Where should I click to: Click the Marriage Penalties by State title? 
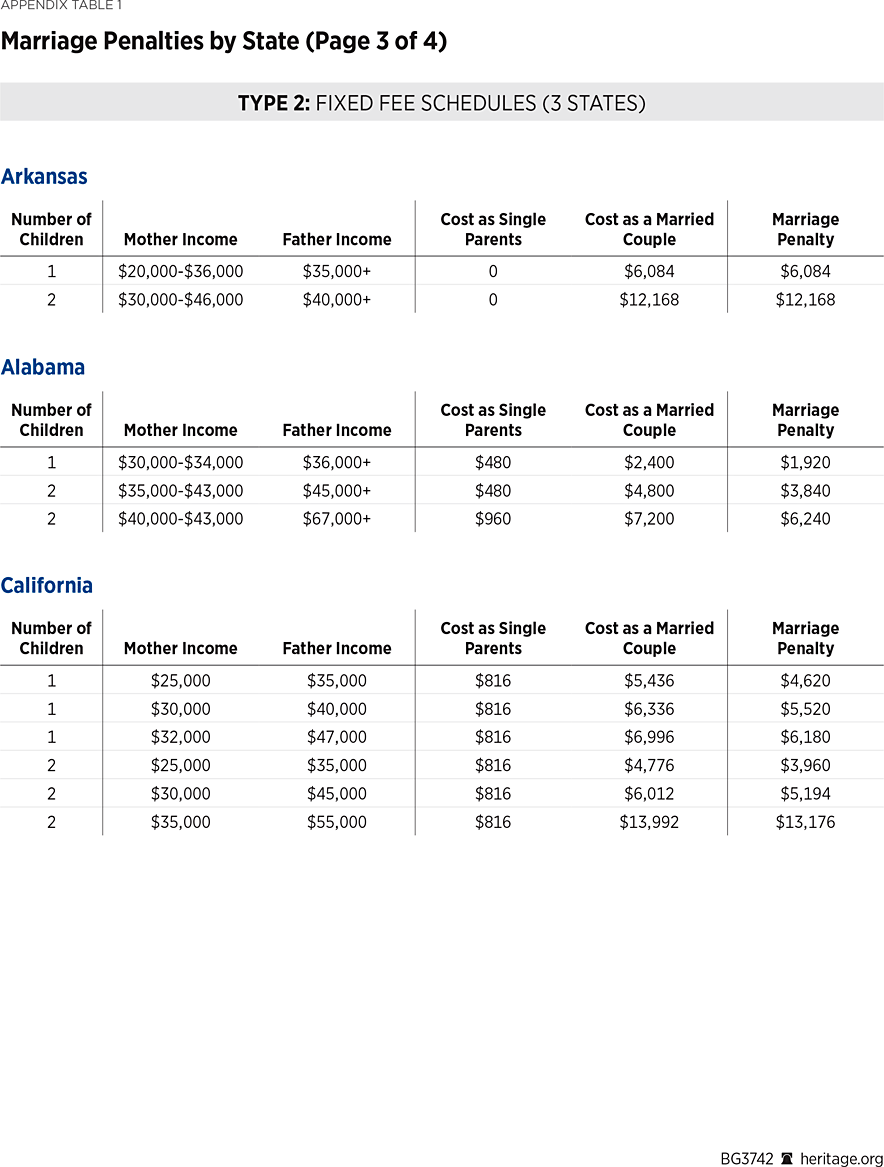[223, 42]
